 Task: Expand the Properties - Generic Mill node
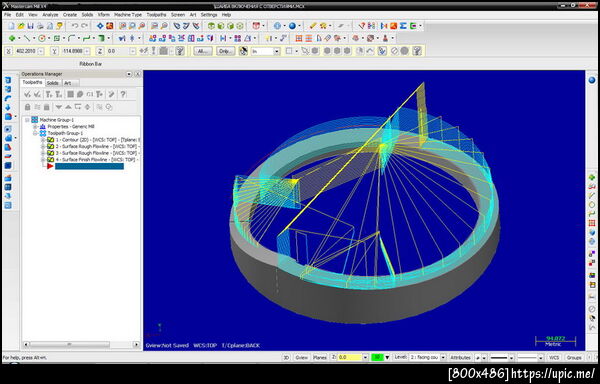click(35, 127)
